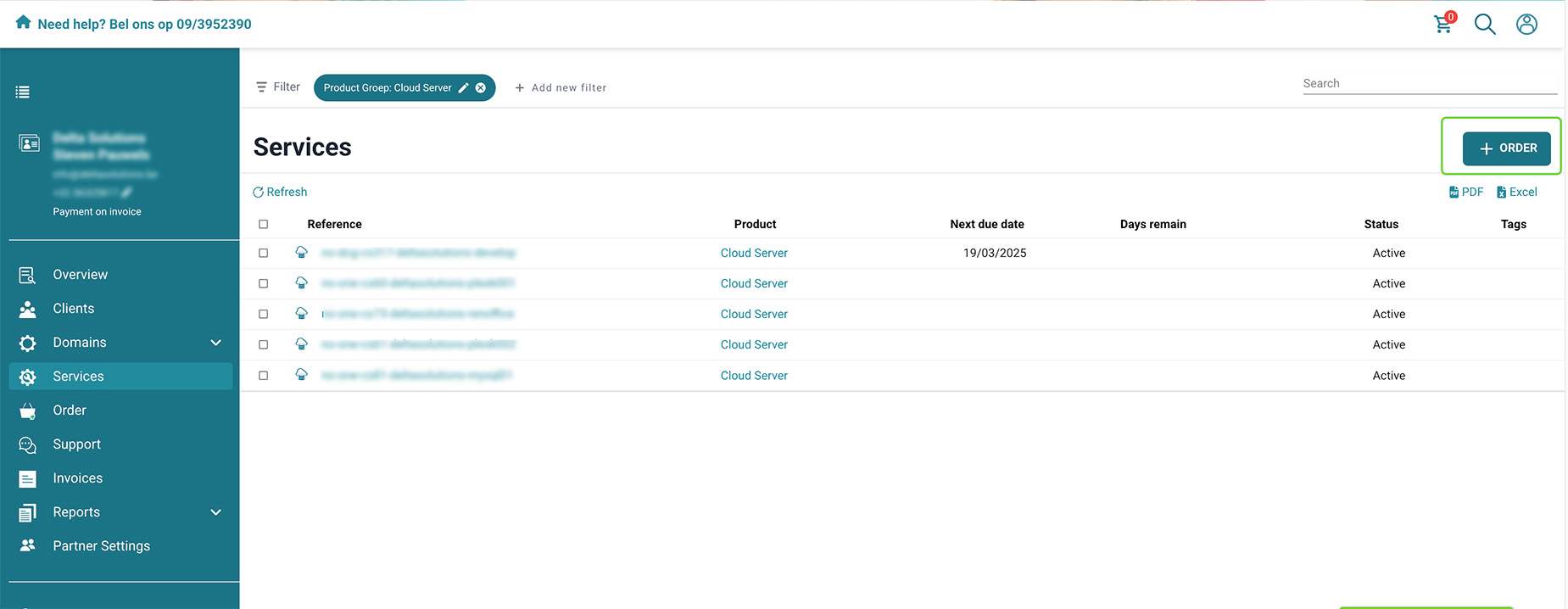Export the list via PDF link
This screenshot has width=1568, height=609.
click(1466, 193)
